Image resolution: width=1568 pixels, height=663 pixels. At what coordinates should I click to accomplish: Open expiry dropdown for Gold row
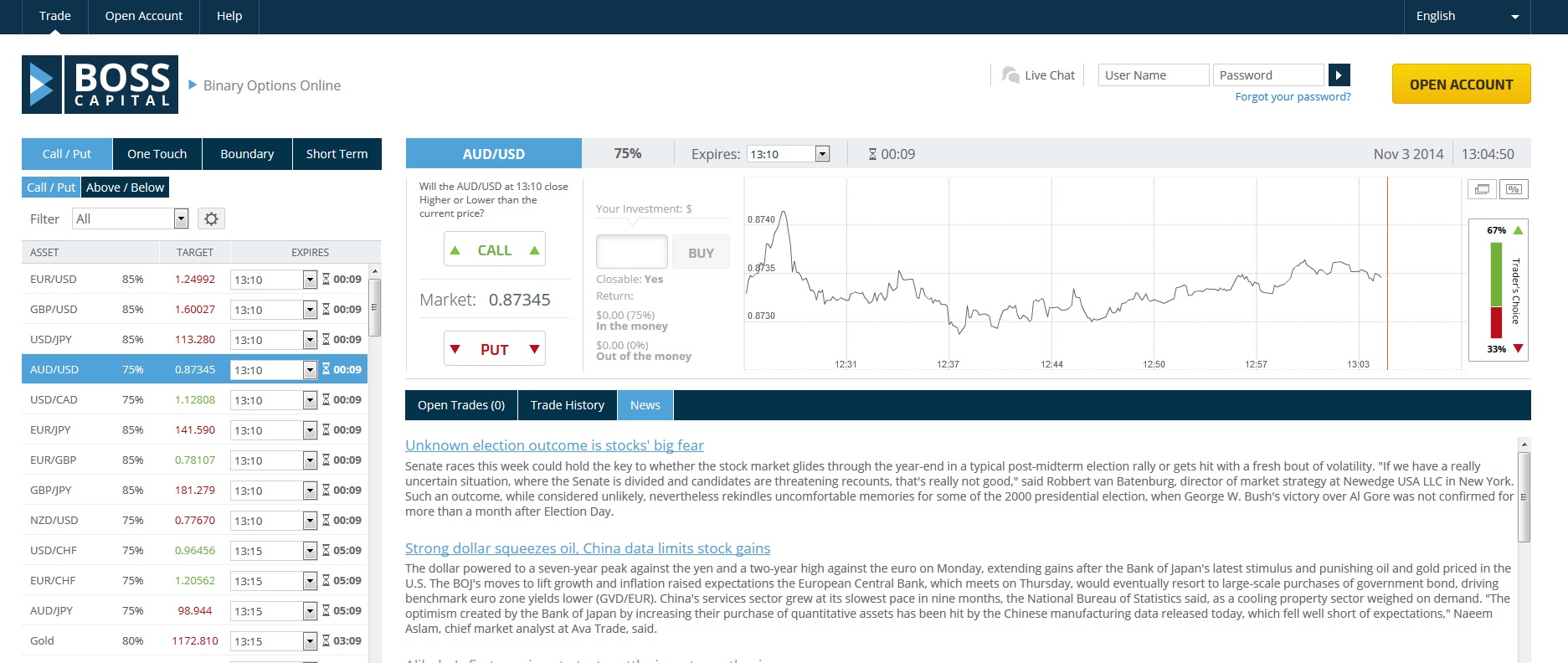pyautogui.click(x=275, y=641)
